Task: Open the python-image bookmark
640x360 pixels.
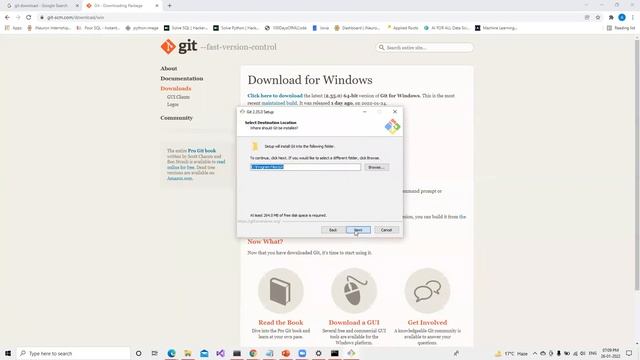Action: tap(142, 28)
